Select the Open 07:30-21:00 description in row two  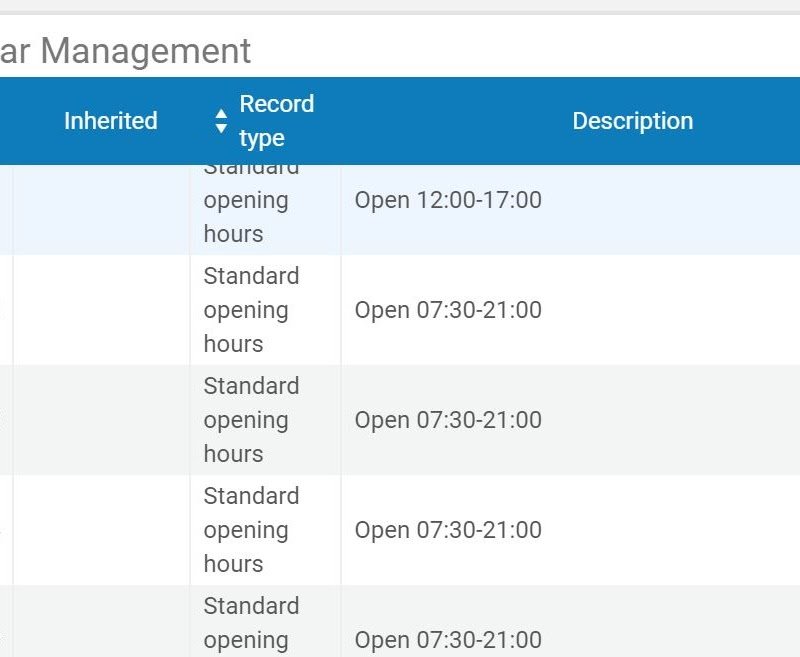[x=448, y=310]
